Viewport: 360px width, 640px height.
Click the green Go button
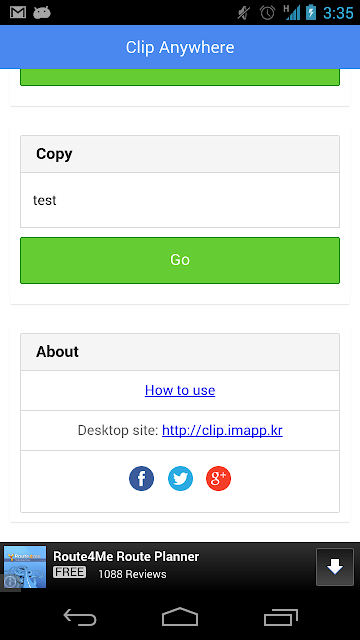180,260
